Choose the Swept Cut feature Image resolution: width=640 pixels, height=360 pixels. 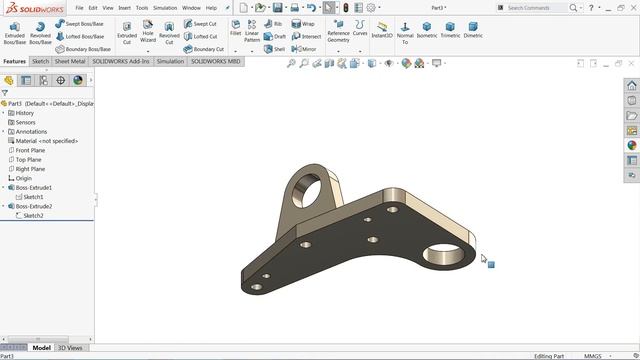pyautogui.click(x=200, y=24)
